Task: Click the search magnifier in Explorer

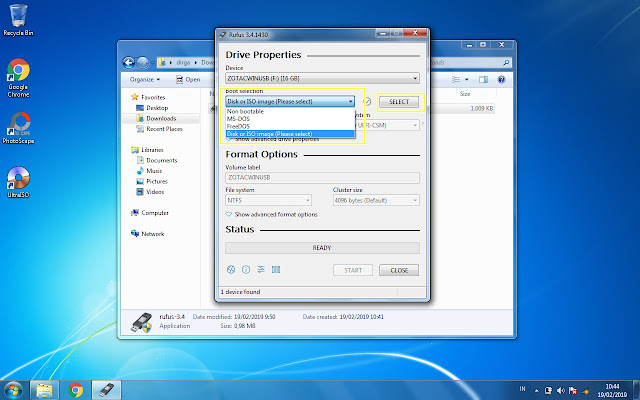Action: (506, 62)
